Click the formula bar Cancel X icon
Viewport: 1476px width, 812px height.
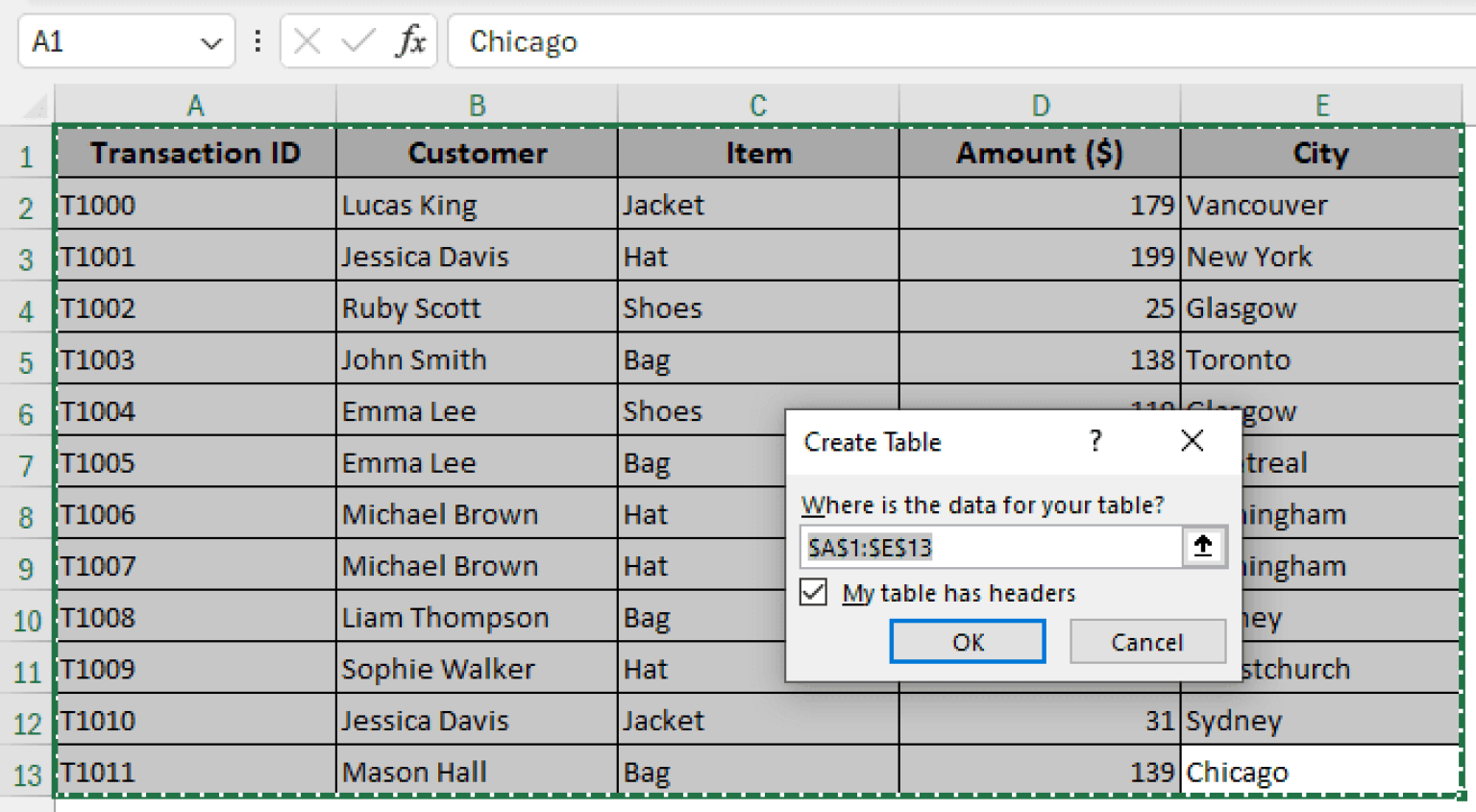point(307,41)
